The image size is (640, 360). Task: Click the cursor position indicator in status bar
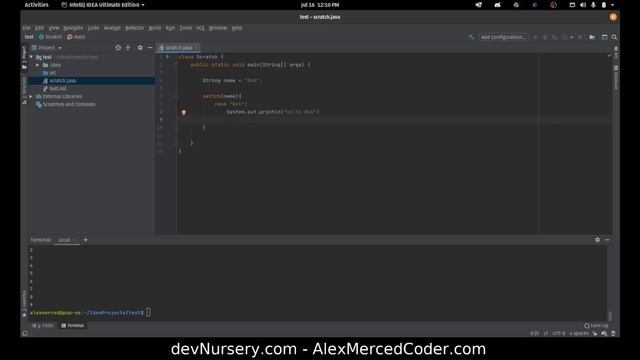pos(534,333)
